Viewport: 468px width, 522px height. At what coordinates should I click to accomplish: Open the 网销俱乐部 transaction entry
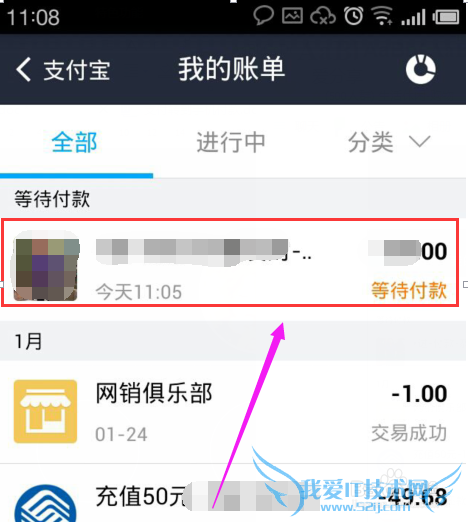[x=233, y=412]
